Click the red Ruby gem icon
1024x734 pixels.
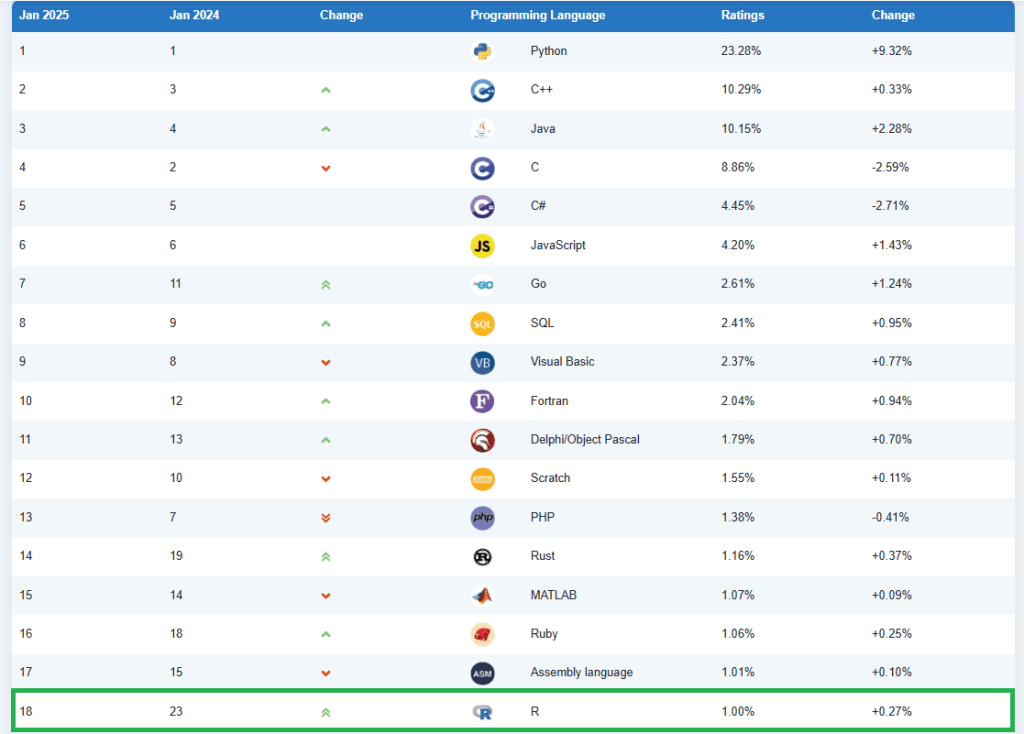click(482, 634)
